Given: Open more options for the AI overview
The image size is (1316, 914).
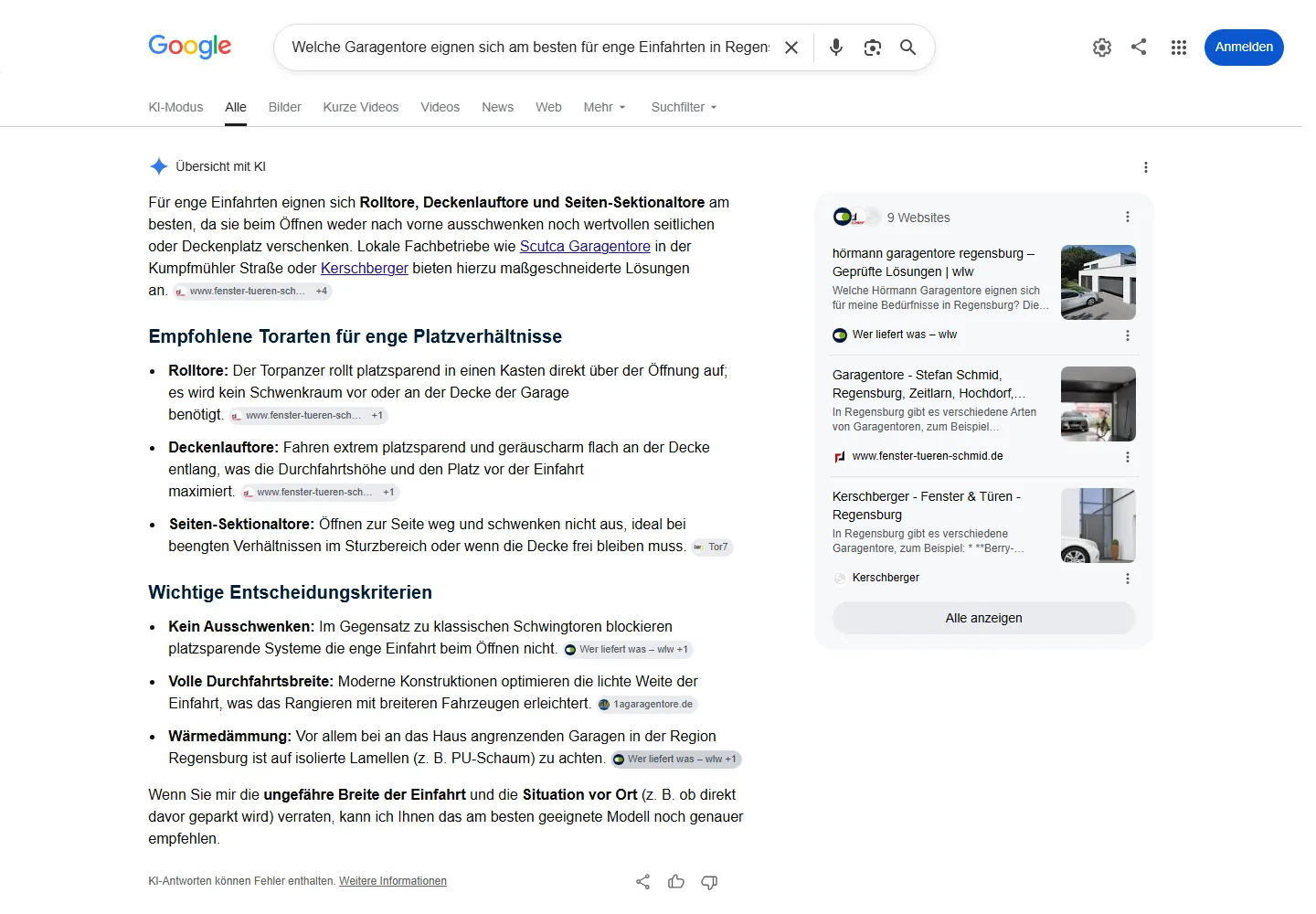Looking at the screenshot, I should [x=1146, y=167].
